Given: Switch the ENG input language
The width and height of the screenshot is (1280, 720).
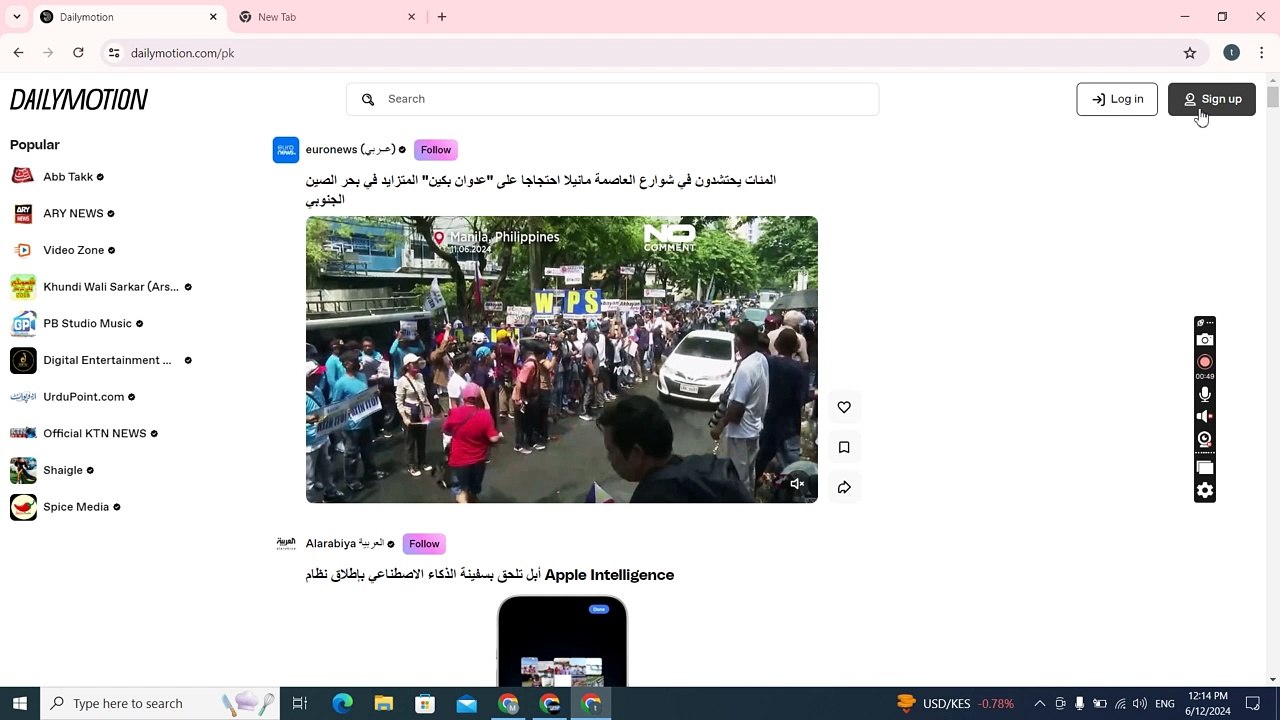Looking at the screenshot, I should click(1165, 703).
